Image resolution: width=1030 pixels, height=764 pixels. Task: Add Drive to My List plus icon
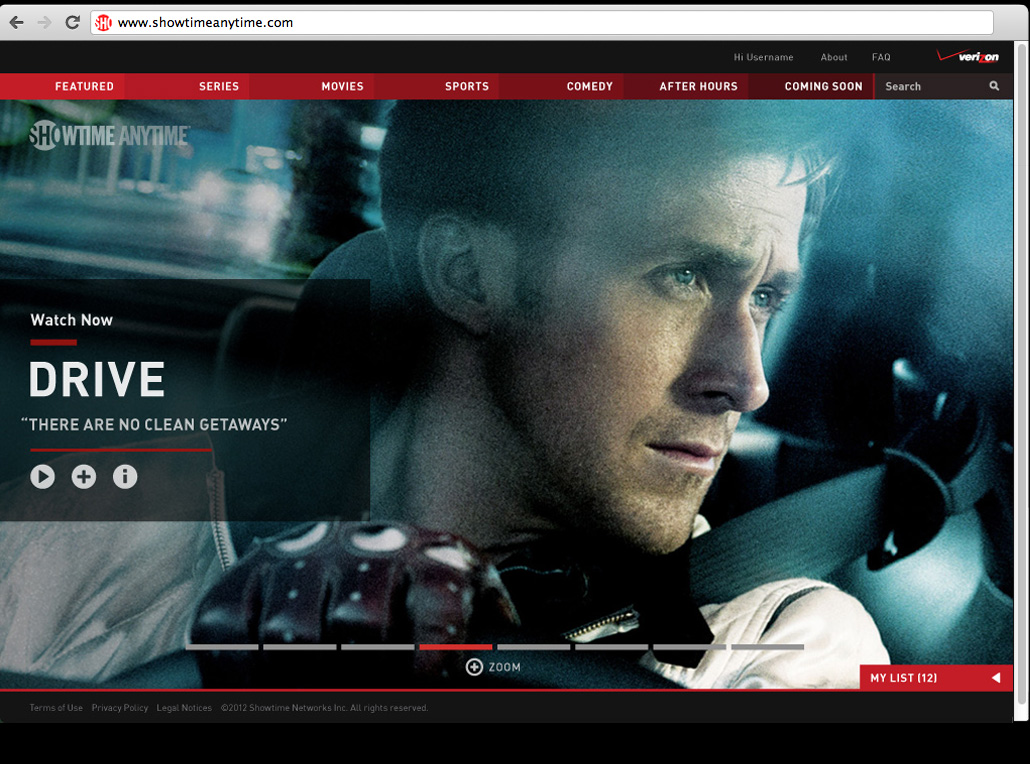pyautogui.click(x=83, y=476)
